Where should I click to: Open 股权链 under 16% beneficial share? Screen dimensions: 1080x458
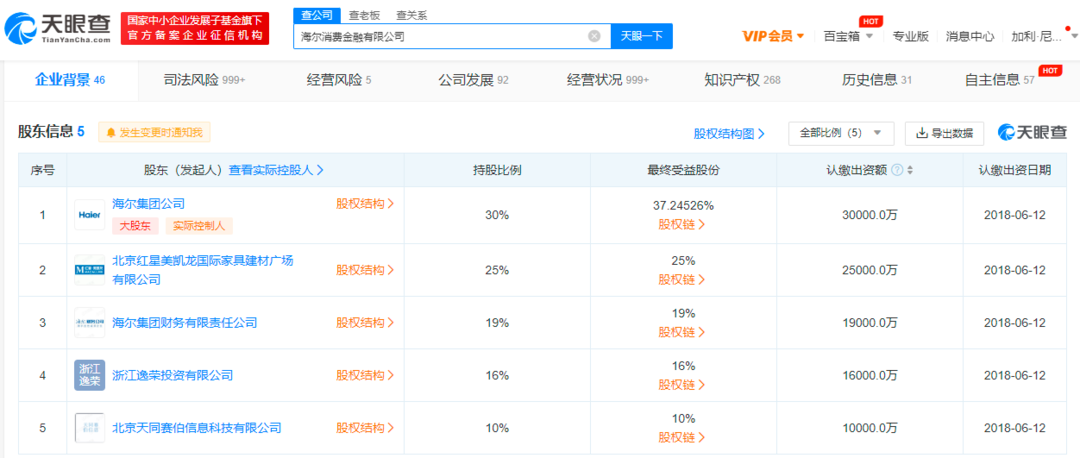(x=683, y=384)
